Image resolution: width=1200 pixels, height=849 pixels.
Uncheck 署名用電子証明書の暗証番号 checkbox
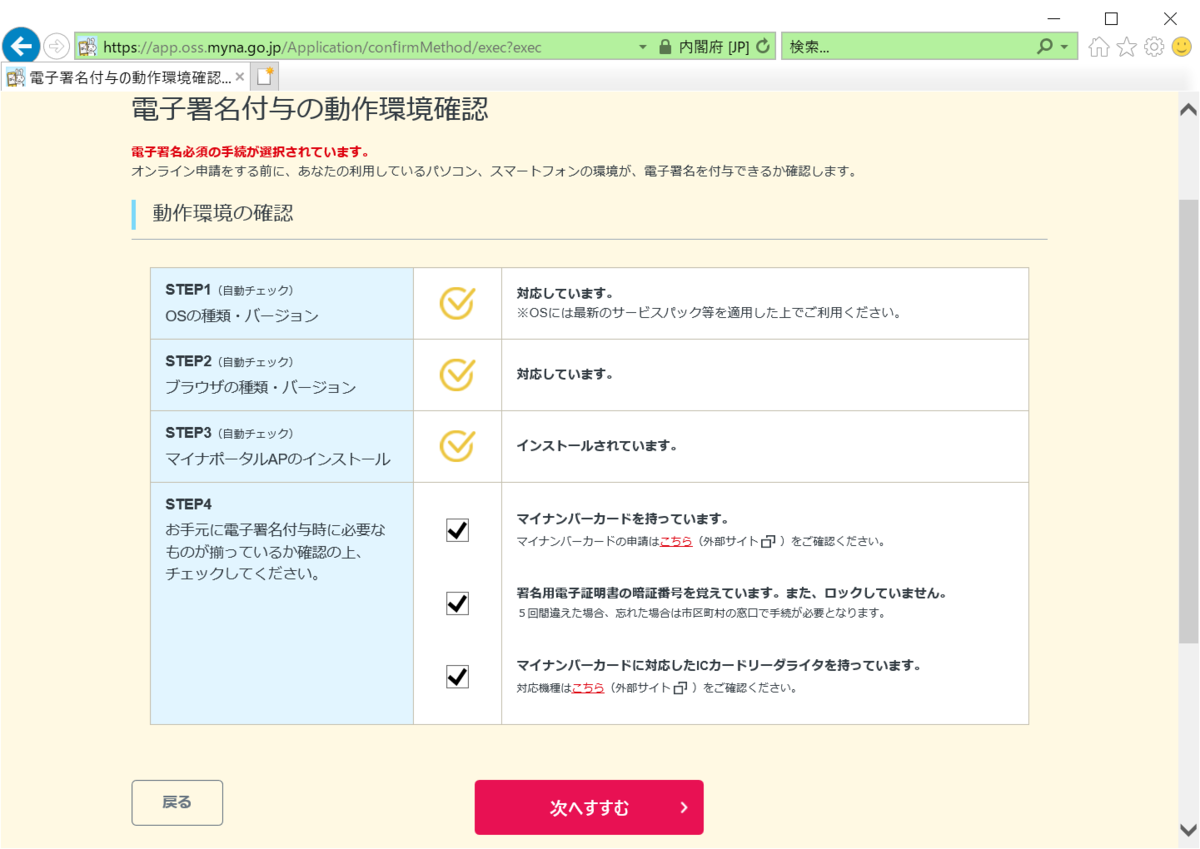[x=457, y=603]
